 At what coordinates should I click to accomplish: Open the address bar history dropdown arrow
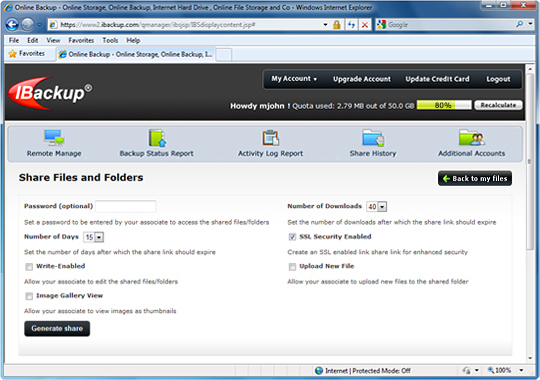325,24
